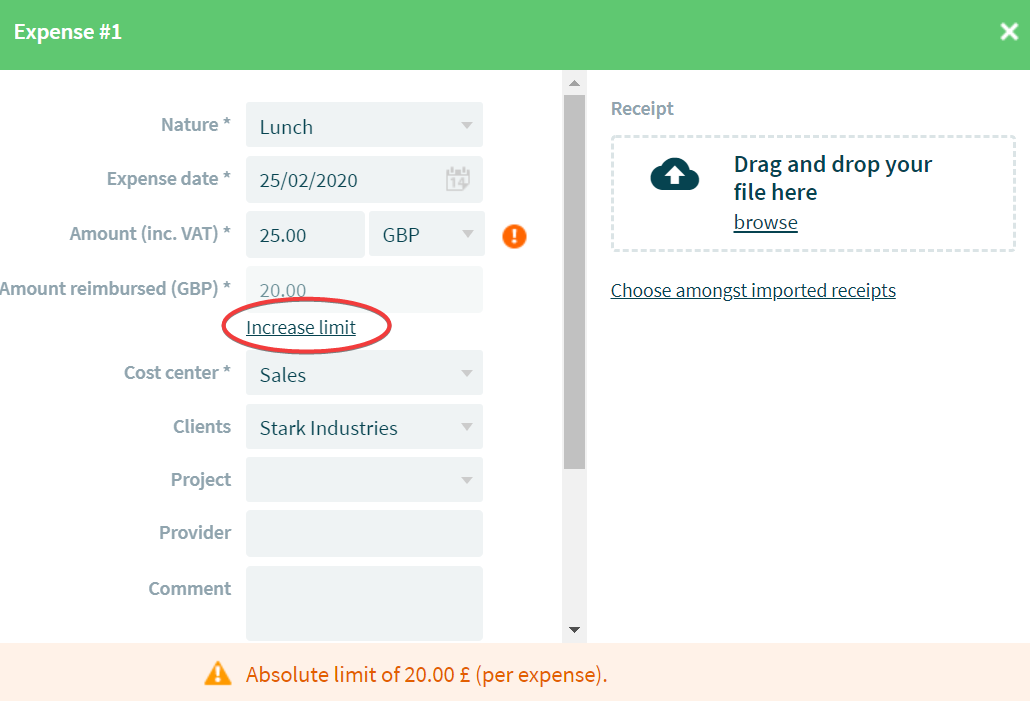The height and width of the screenshot is (701, 1030).
Task: Click the Expense #1 dialog title
Action: tap(68, 32)
